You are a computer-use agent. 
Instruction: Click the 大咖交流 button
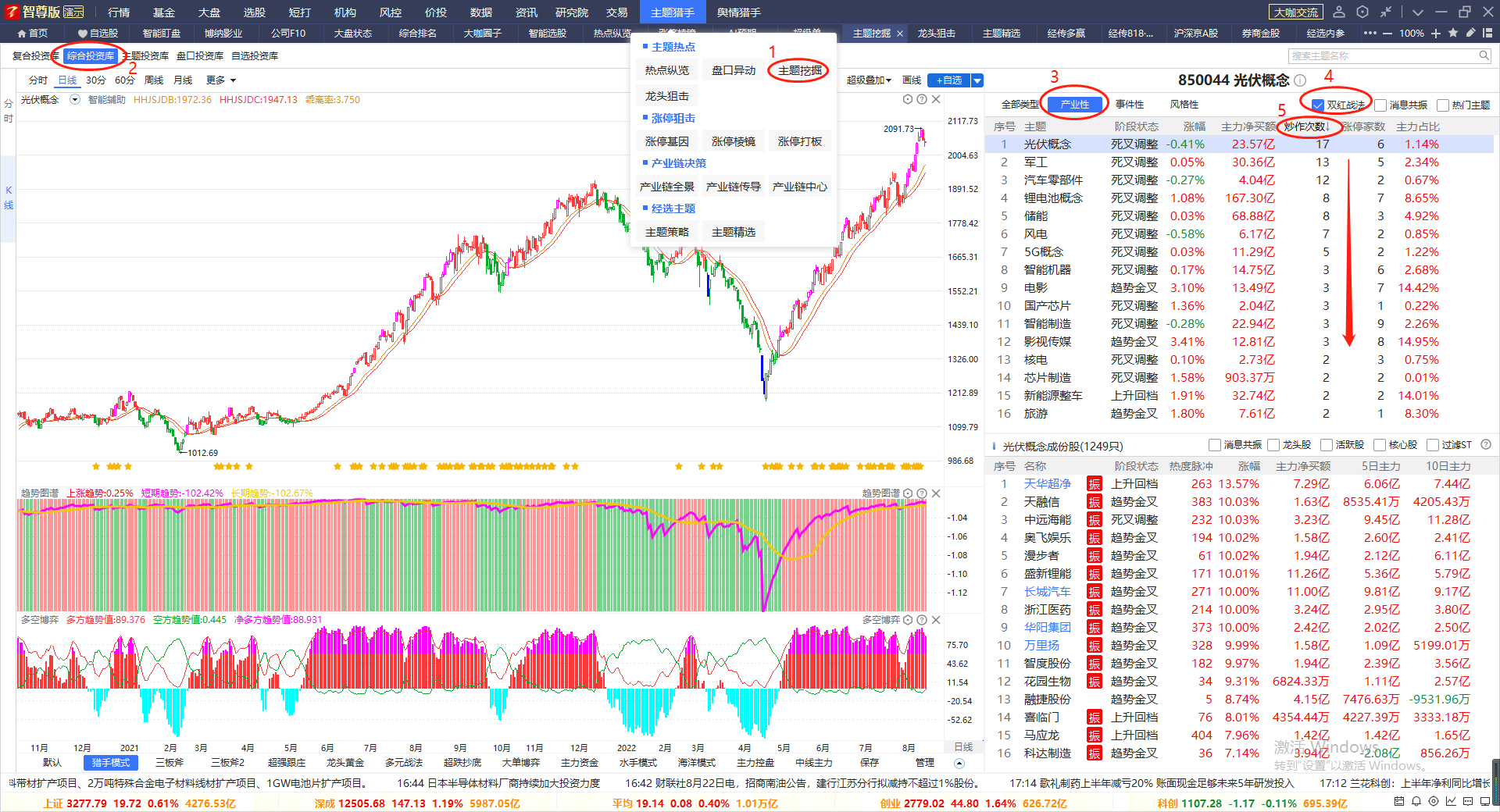tap(1296, 12)
